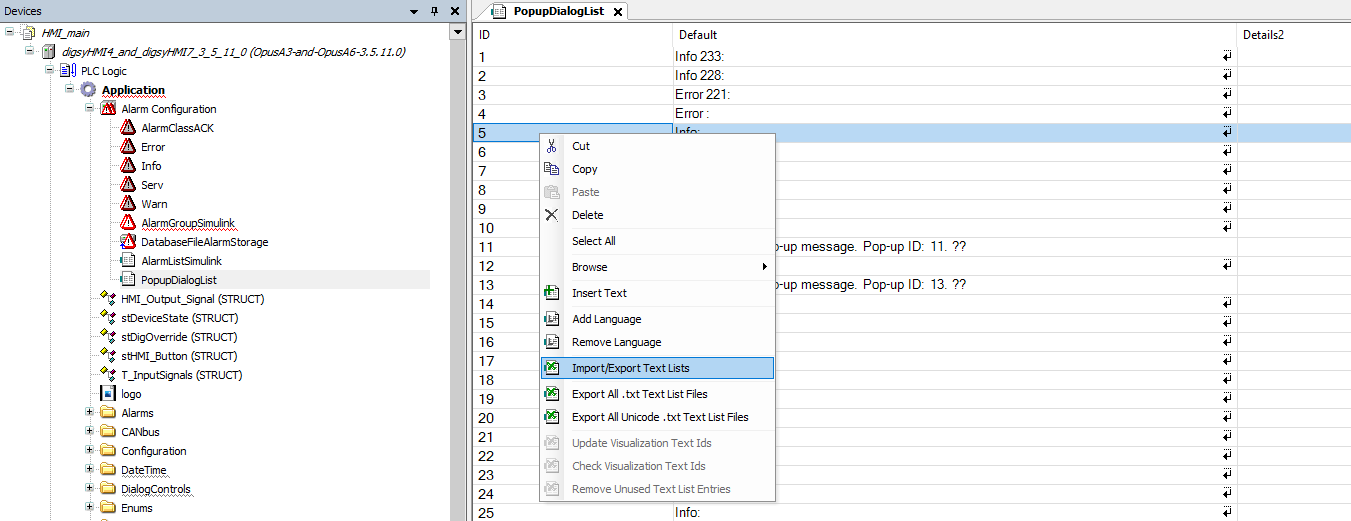The image size is (1351, 521).
Task: Click the Devices tree scroll-up arrow
Action: [x=458, y=33]
